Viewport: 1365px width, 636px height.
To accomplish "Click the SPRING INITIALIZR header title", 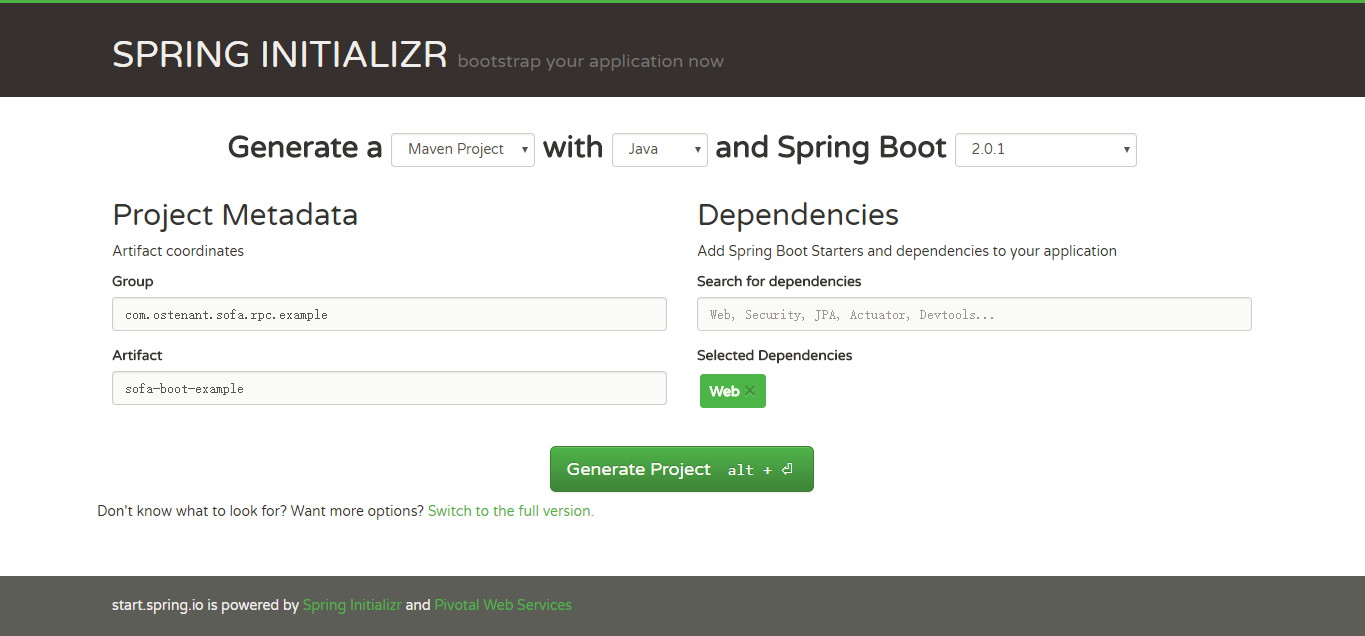I will click(280, 54).
